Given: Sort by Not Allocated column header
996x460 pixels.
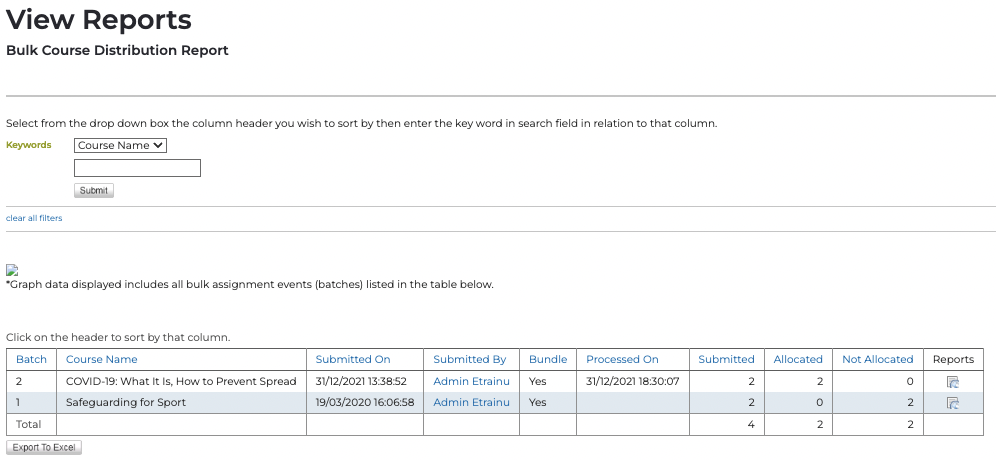Looking at the screenshot, I should point(877,359).
